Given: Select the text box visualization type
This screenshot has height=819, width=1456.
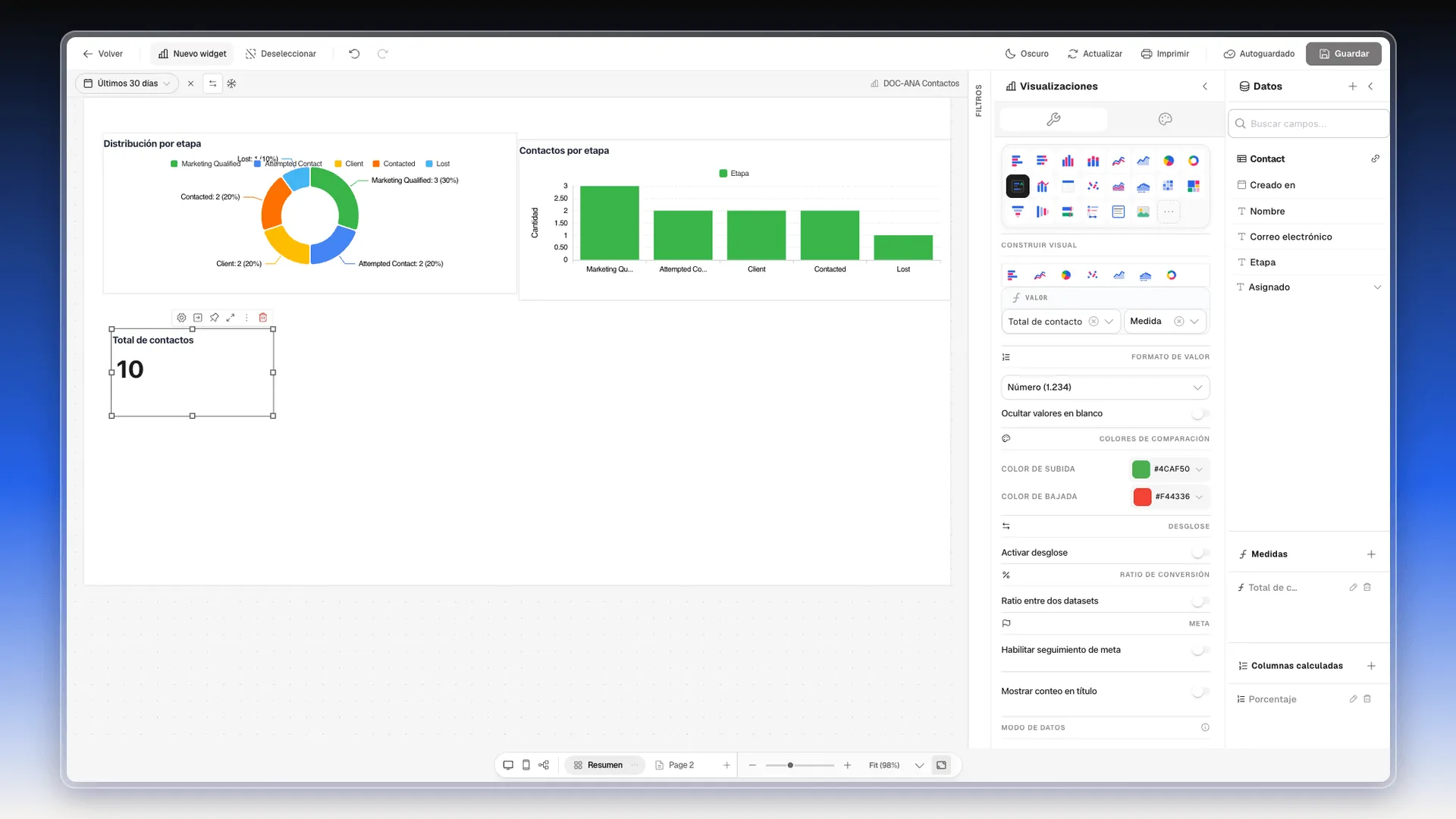Looking at the screenshot, I should pos(1118,212).
